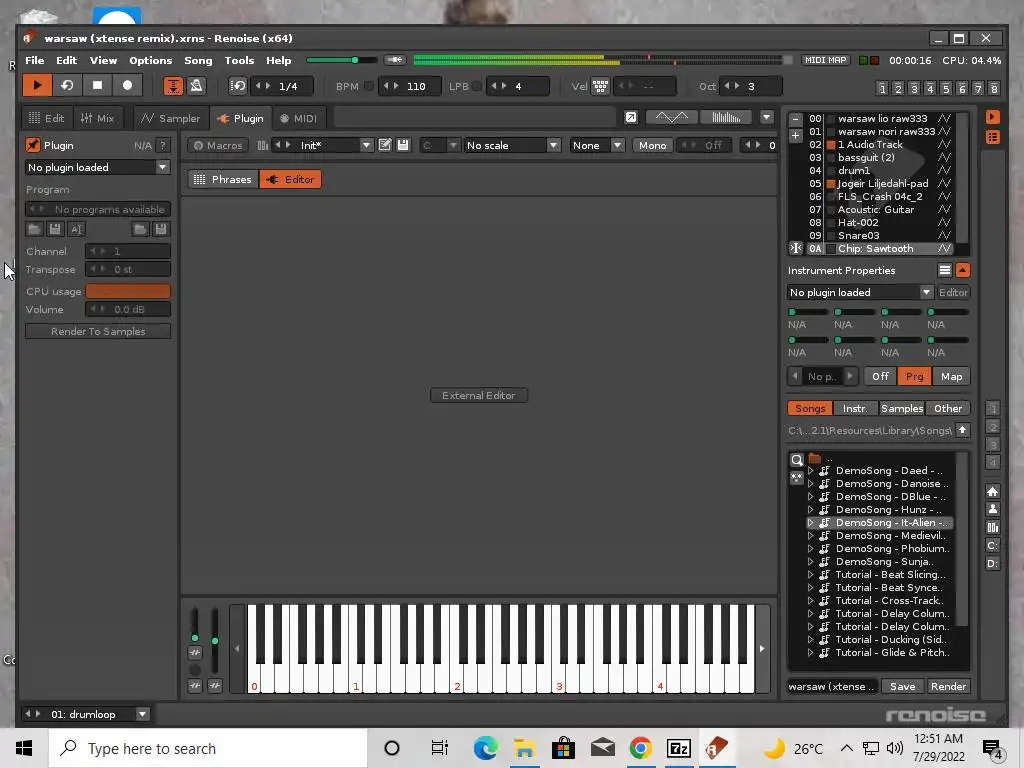Image resolution: width=1024 pixels, height=768 pixels.
Task: Switch to the Edit tab
Action: click(x=46, y=118)
